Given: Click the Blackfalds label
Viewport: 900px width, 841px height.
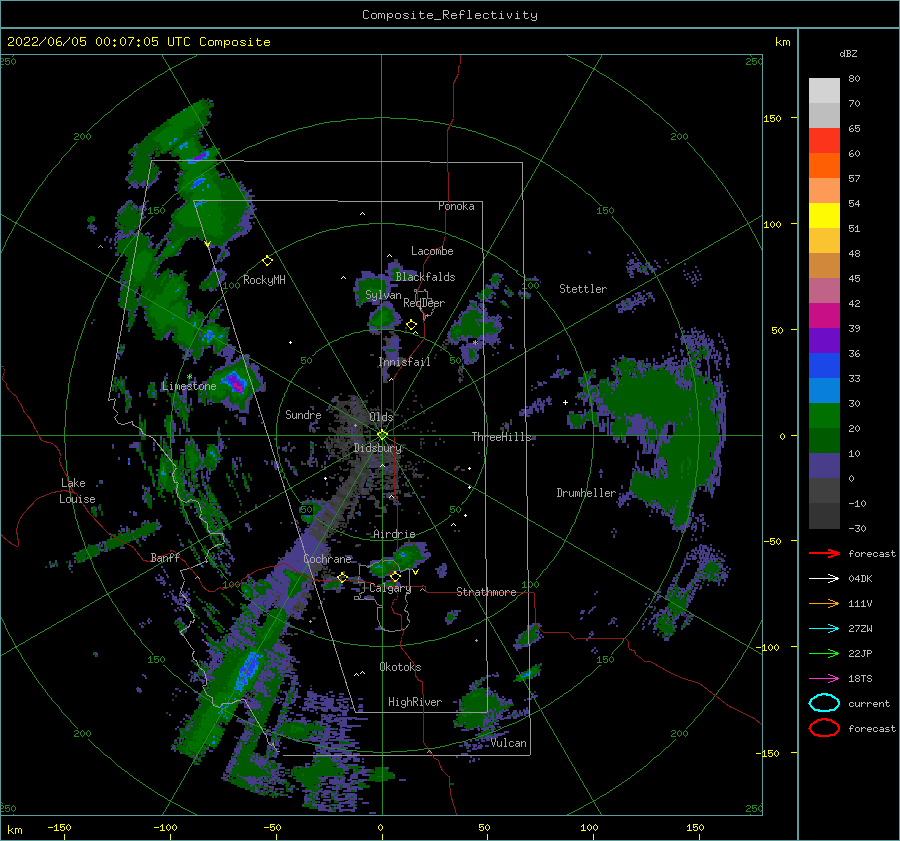Looking at the screenshot, I should tap(425, 277).
